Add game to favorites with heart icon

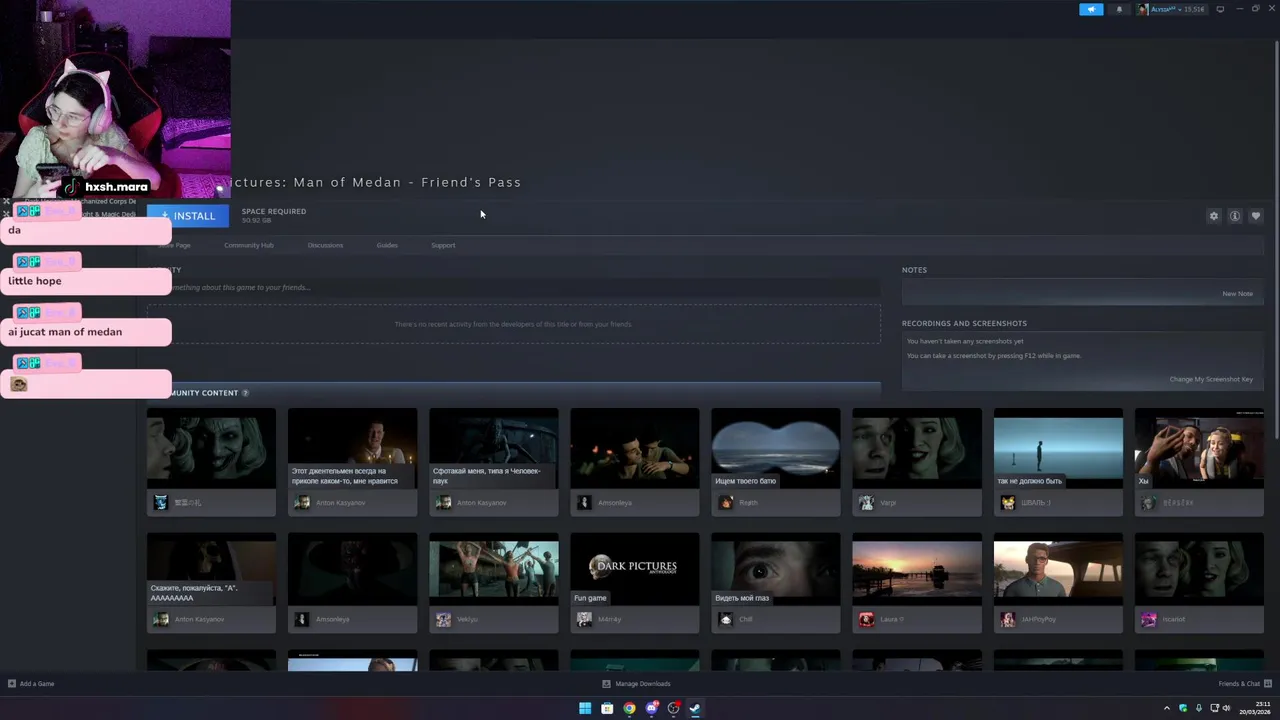pyautogui.click(x=1256, y=216)
